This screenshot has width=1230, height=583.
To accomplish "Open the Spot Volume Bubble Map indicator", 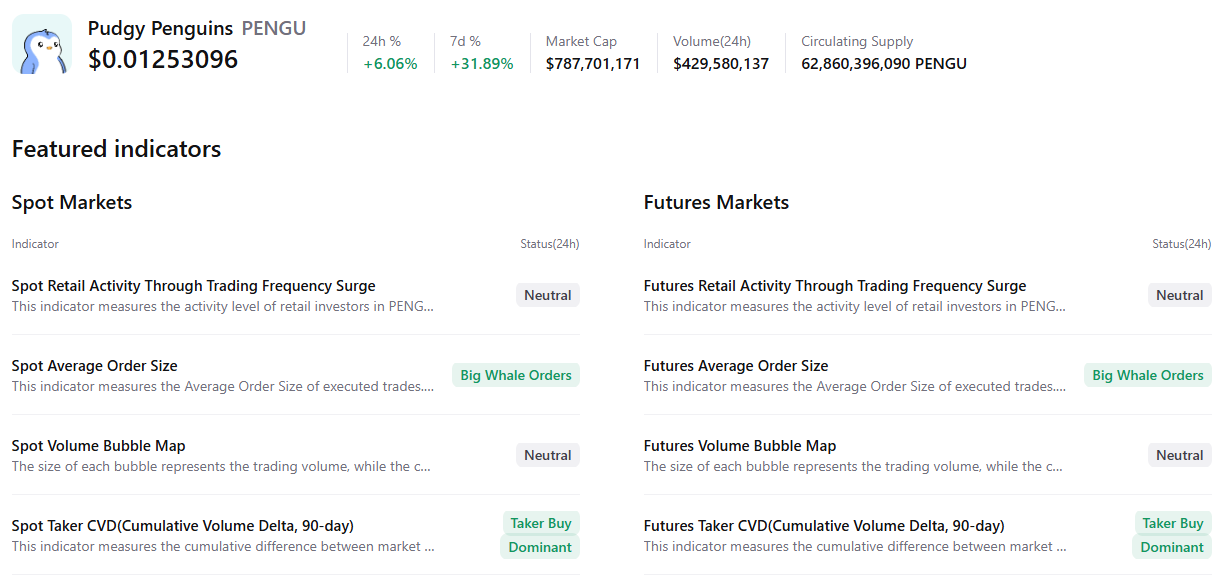I will point(97,445).
